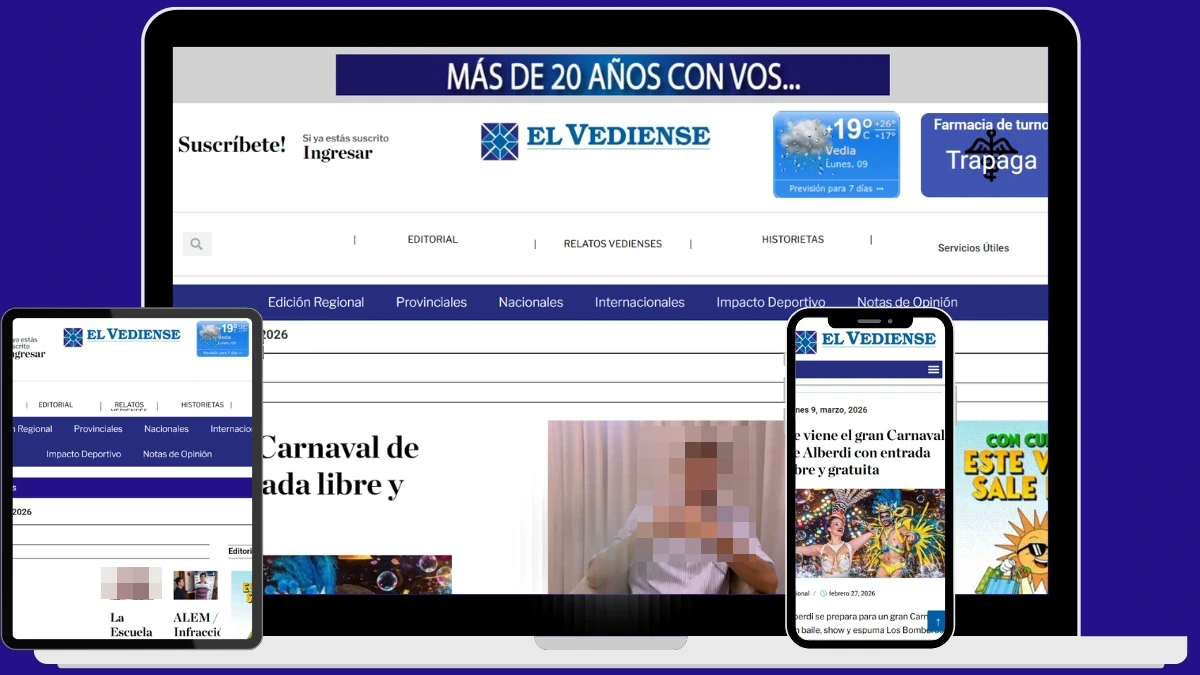Click the carnival dancers photo on the phone

click(x=870, y=535)
